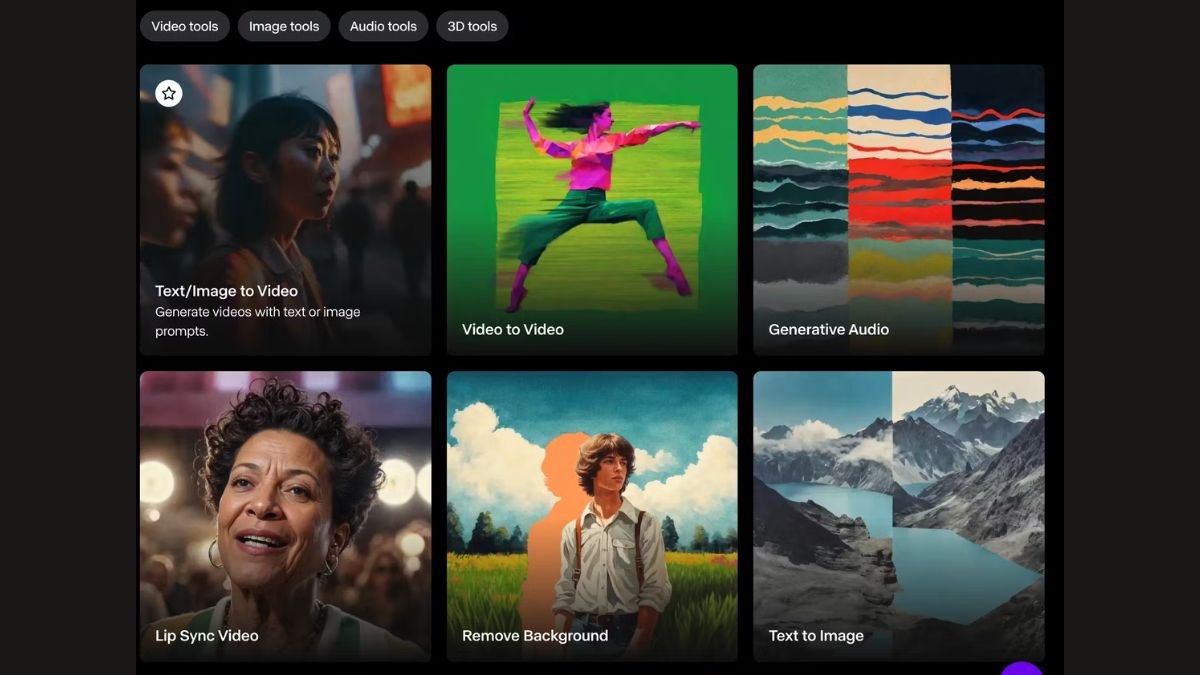Click the 'Generate videos with text or image prompts.' description

(257, 321)
